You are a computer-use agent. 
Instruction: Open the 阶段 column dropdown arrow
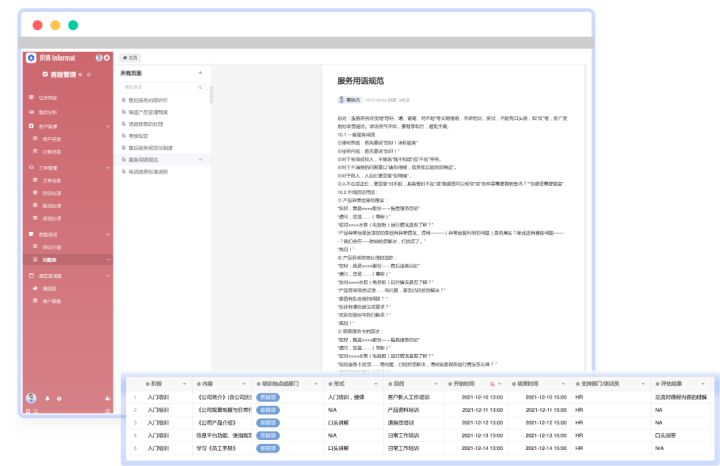(x=185, y=384)
